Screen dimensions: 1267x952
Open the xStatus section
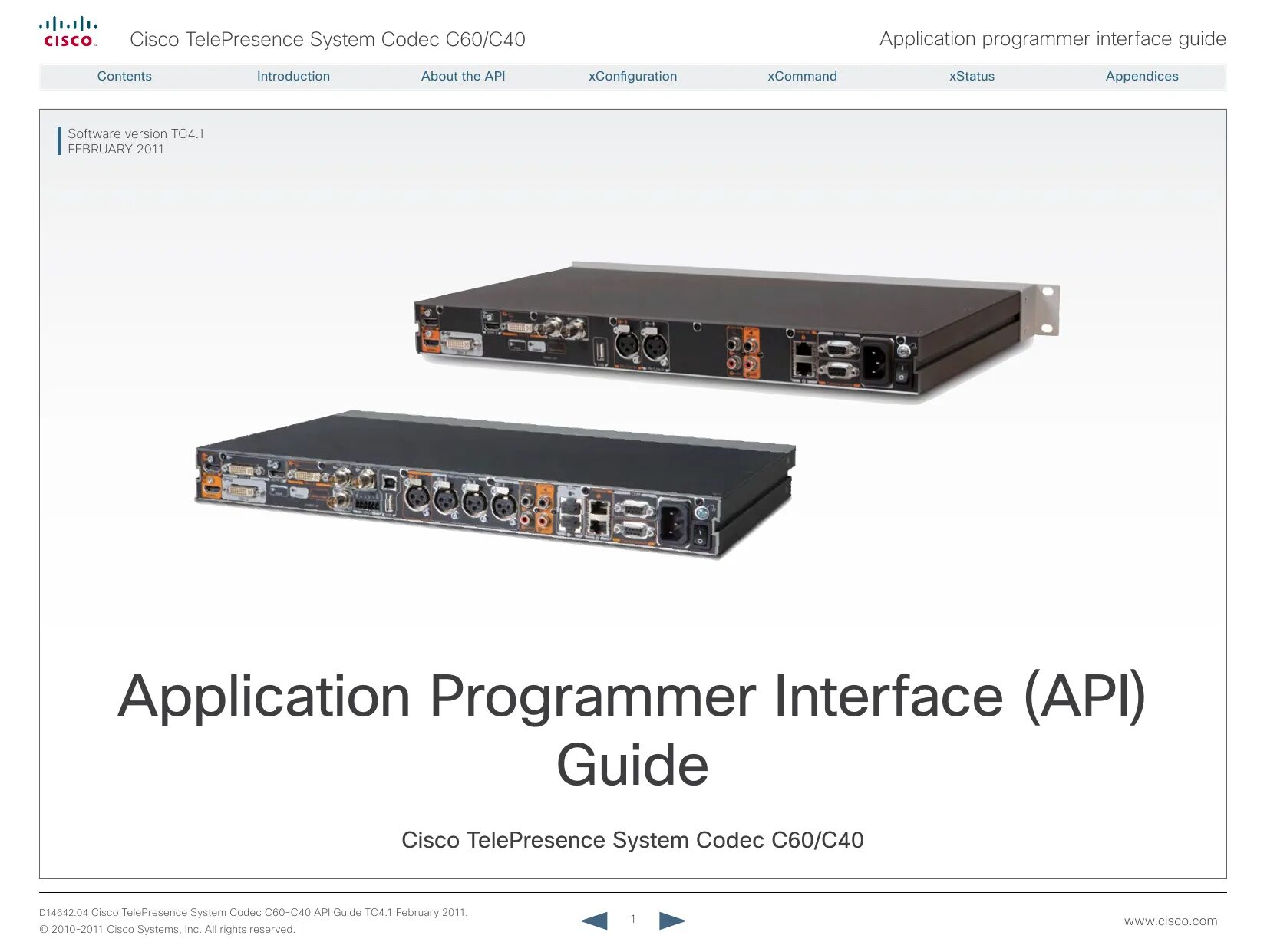971,76
